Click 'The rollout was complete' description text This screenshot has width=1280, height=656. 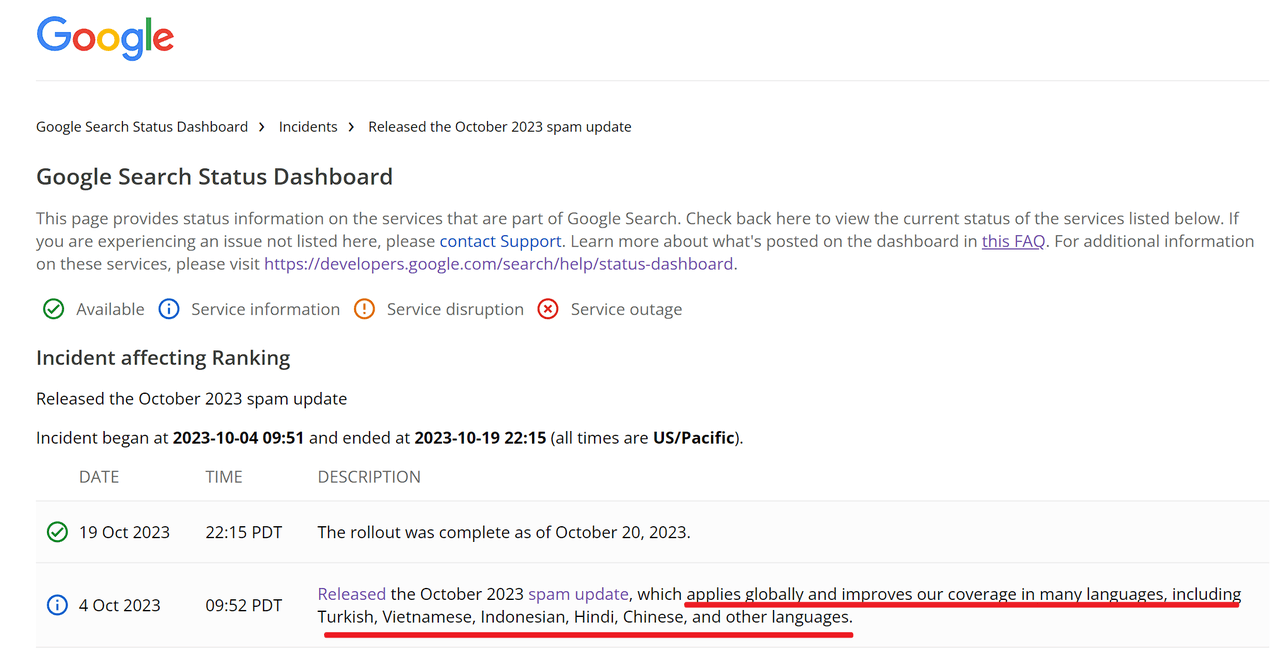click(504, 532)
